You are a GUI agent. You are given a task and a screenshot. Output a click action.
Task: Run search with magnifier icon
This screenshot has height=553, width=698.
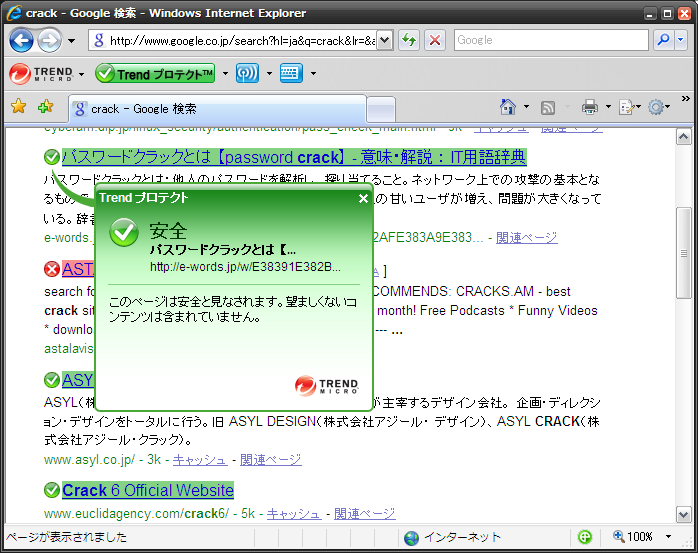663,40
